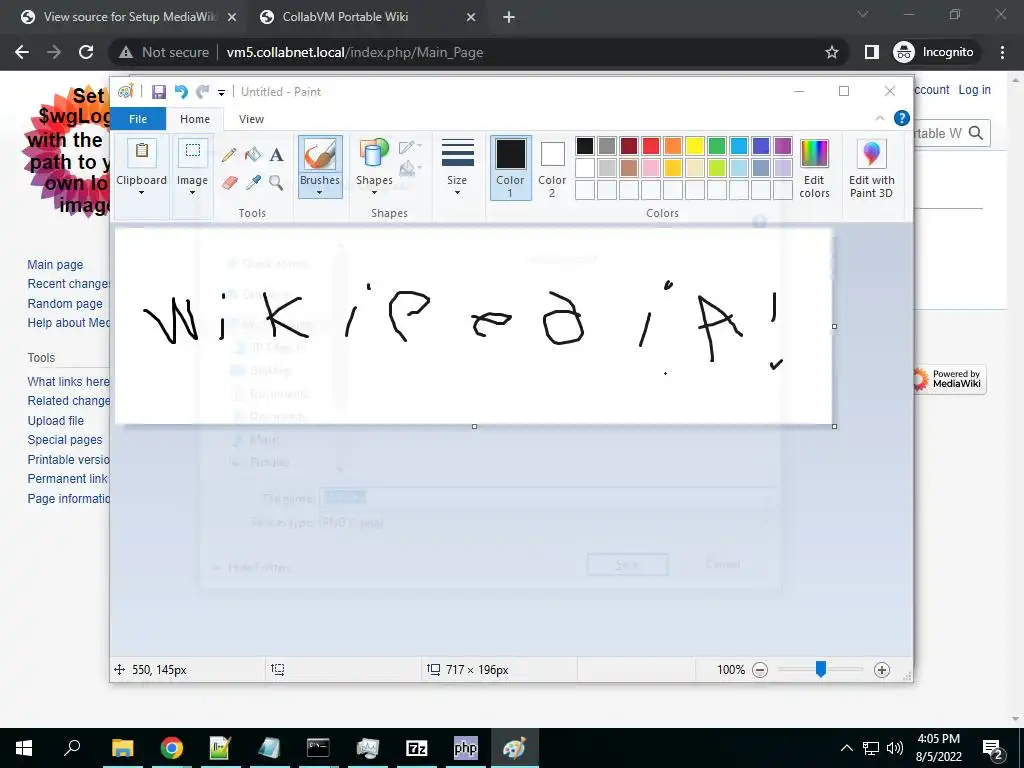Reload the page in Chrome

(x=86, y=52)
